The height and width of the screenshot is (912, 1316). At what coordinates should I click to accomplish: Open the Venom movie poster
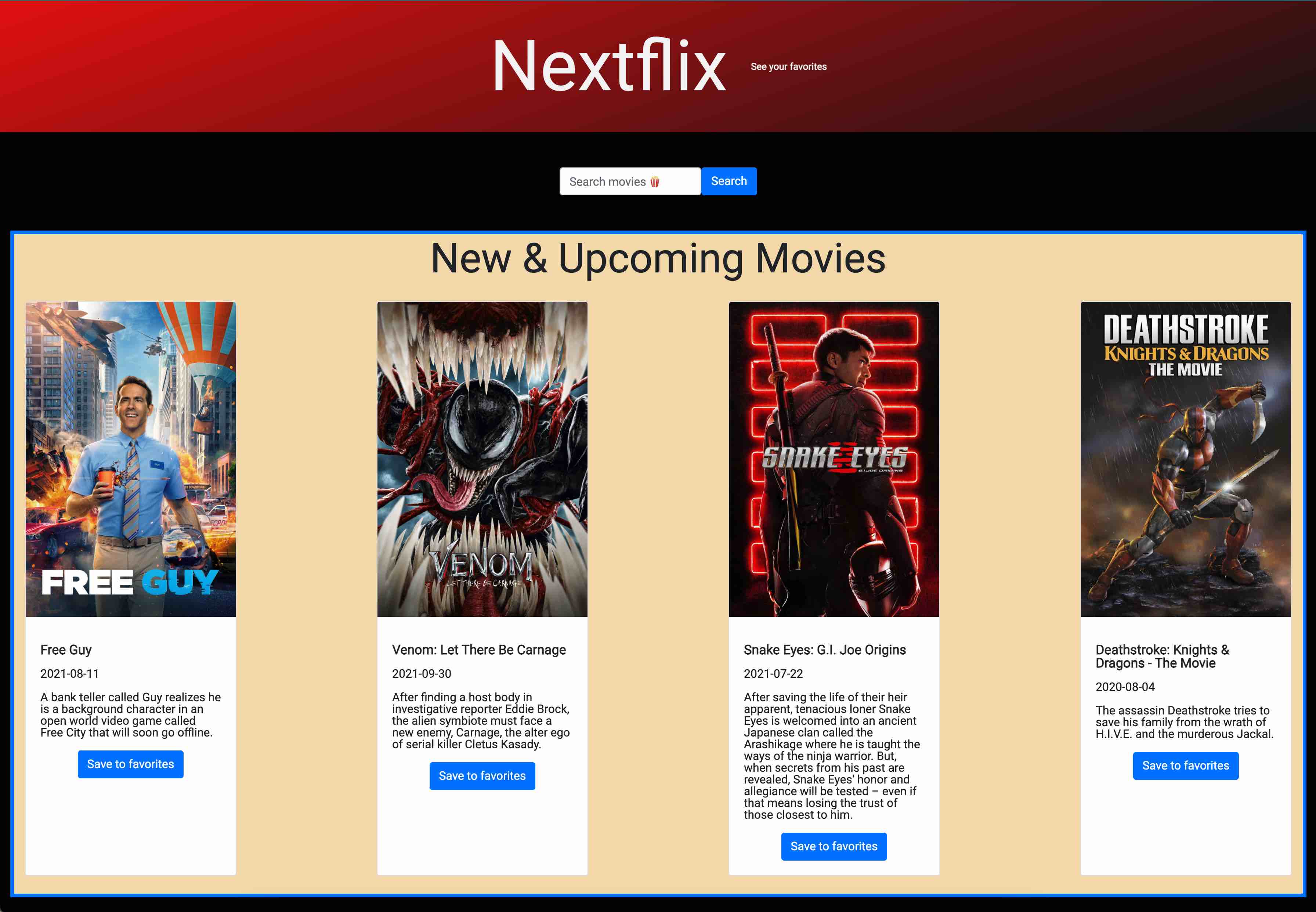pos(482,459)
